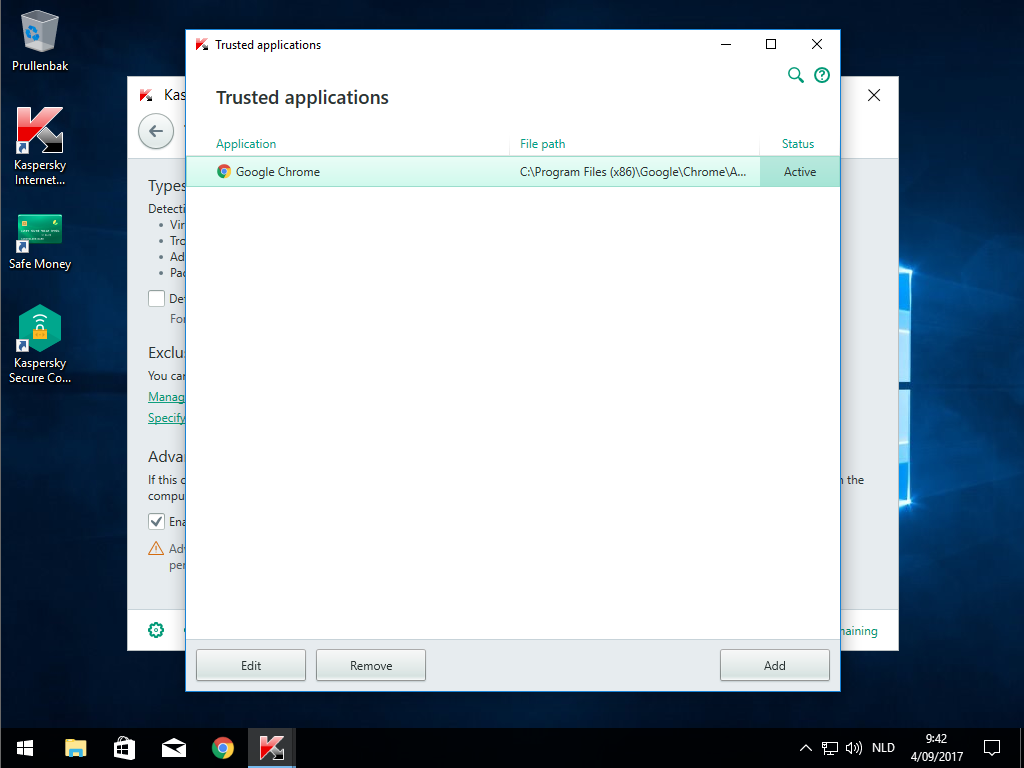
Task: Open the Specify trusted applications link
Action: pyautogui.click(x=167, y=418)
